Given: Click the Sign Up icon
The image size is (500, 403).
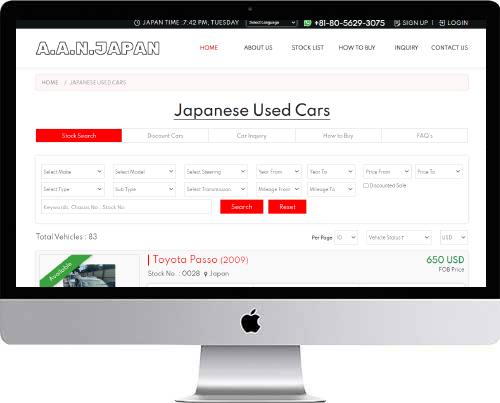Looking at the screenshot, I should [x=397, y=23].
